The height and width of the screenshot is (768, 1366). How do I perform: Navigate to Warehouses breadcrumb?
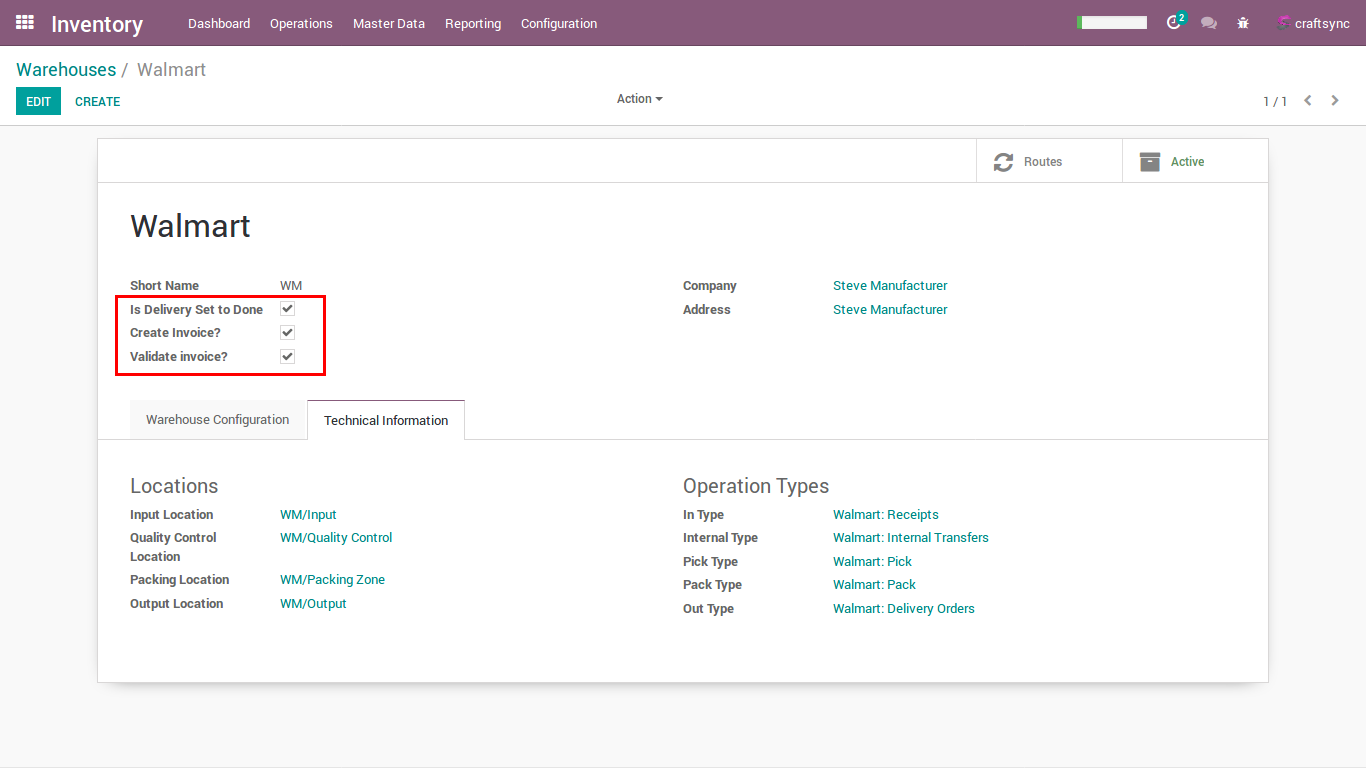(x=66, y=70)
